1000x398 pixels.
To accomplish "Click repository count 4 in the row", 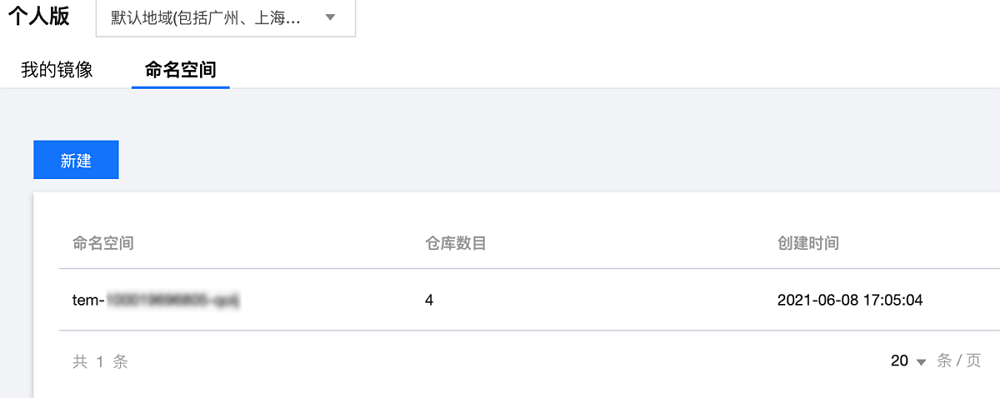I will [x=429, y=300].
